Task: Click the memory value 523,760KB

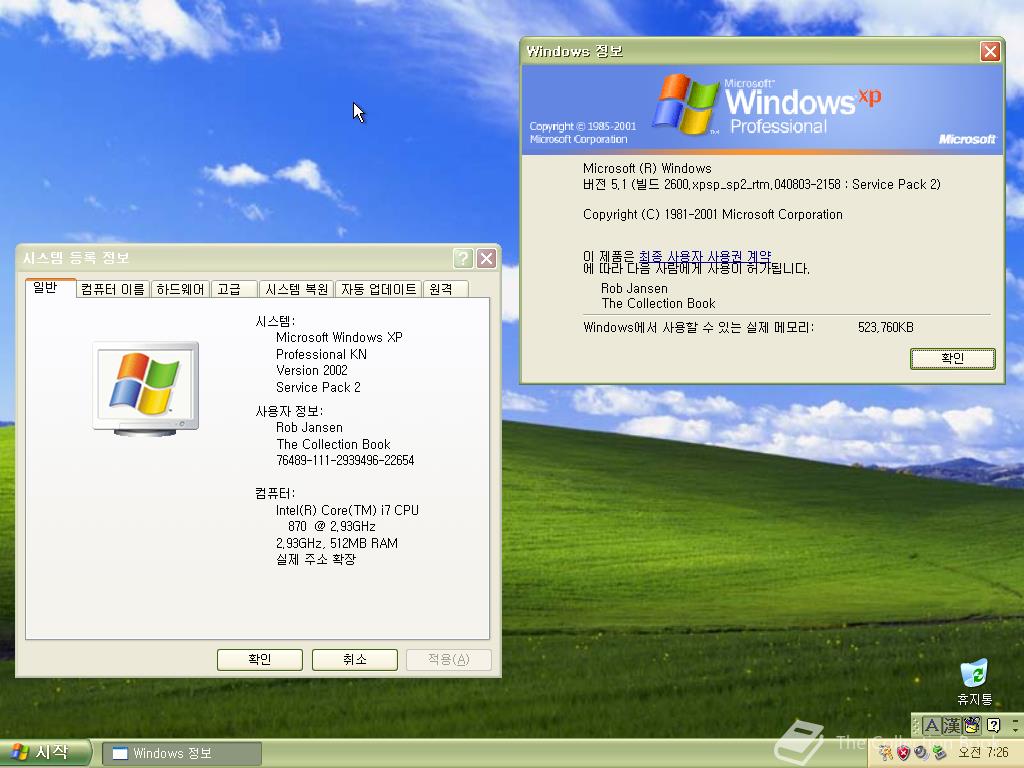Action: click(x=886, y=327)
